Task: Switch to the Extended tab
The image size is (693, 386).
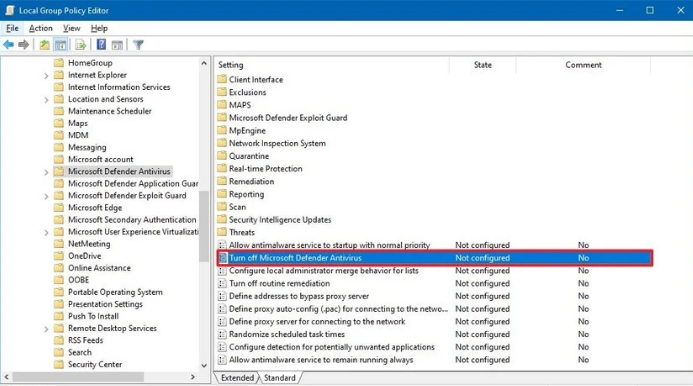Action: tap(237, 378)
